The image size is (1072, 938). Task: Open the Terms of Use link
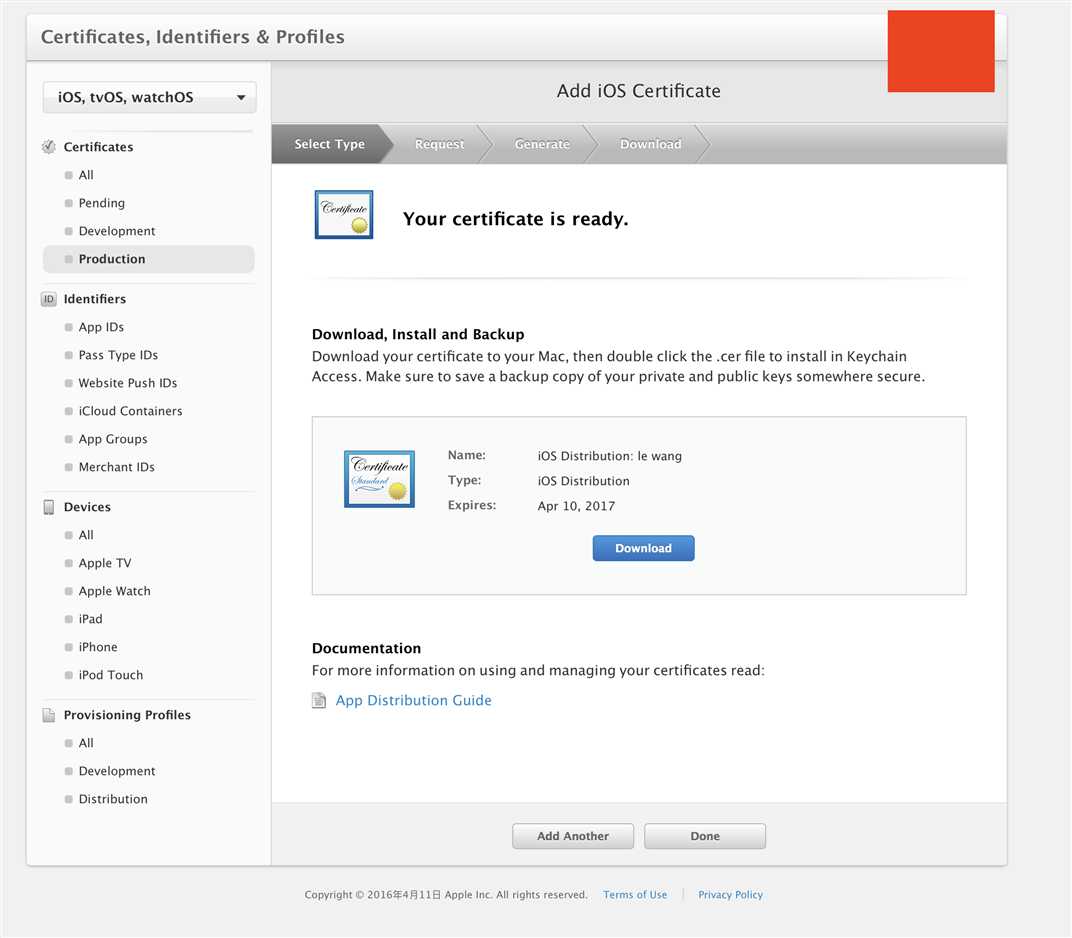pyautogui.click(x=635, y=895)
